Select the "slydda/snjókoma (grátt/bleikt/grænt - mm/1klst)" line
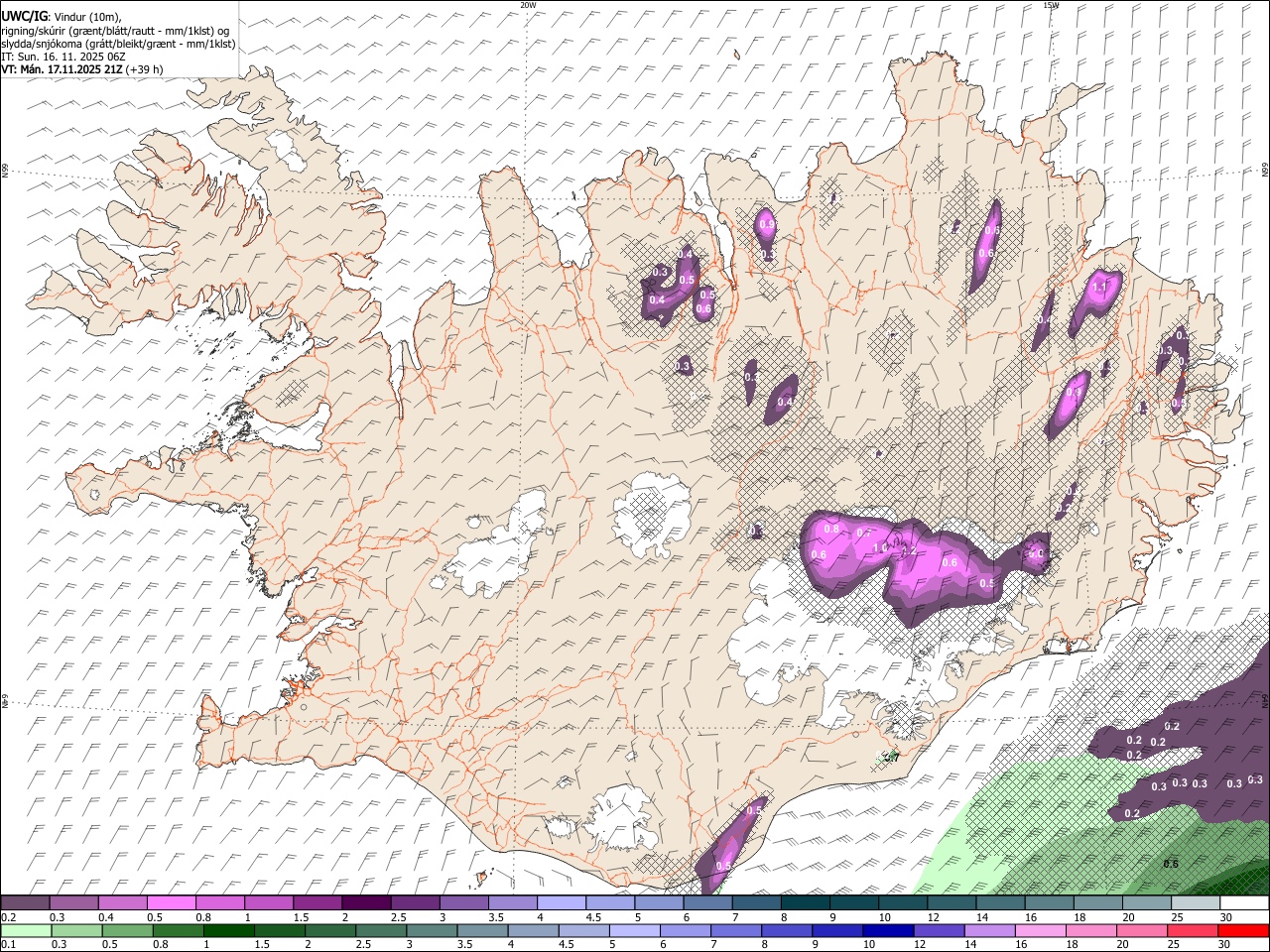The image size is (1270, 952). tap(118, 44)
